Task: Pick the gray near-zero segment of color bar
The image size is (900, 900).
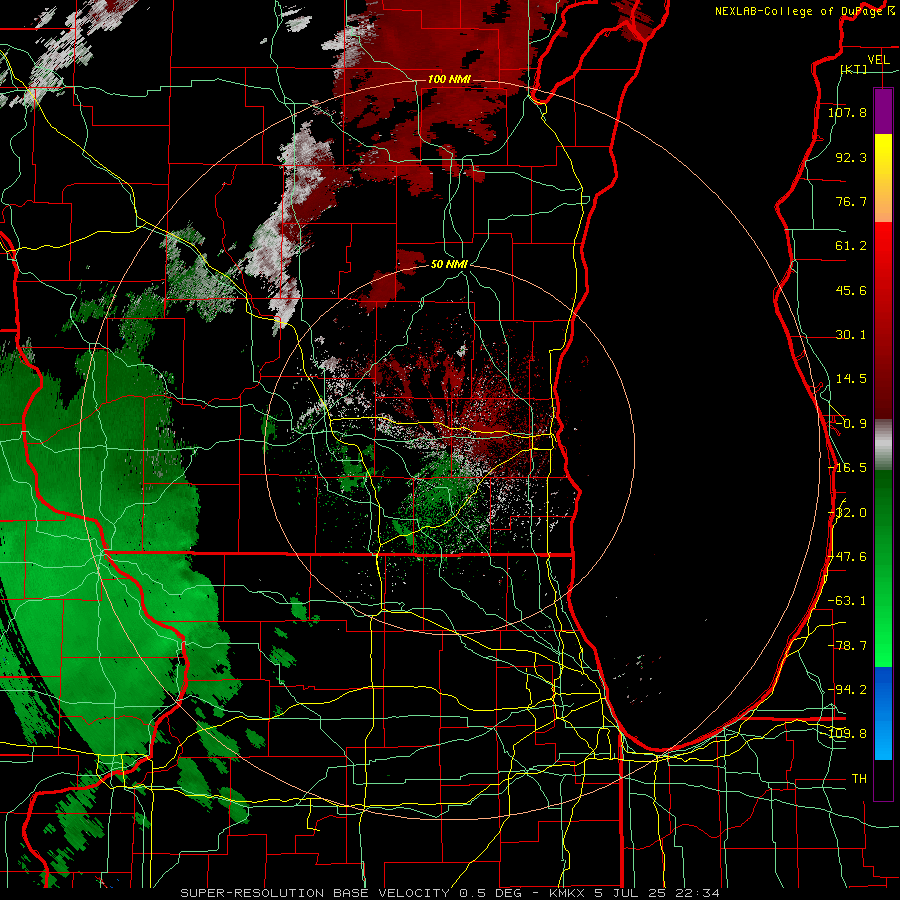Action: [x=883, y=445]
